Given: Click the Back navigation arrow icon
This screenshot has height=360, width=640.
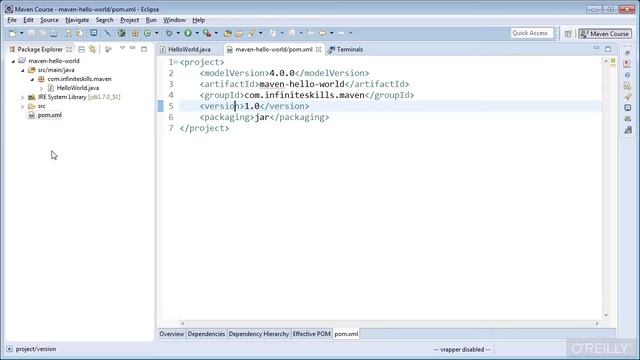Looking at the screenshot, I should [322, 33].
